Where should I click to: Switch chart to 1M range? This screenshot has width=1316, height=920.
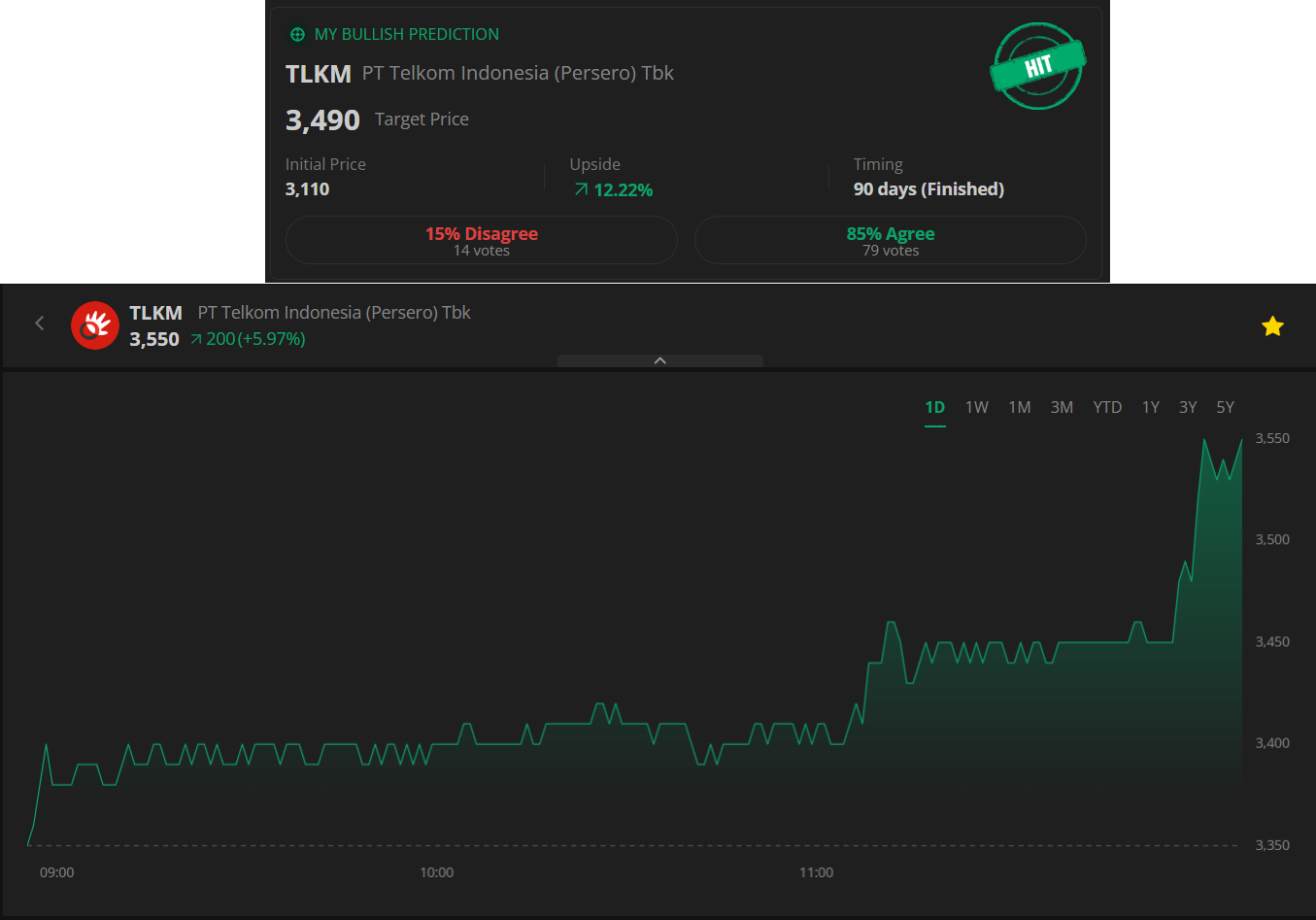[x=1020, y=408]
